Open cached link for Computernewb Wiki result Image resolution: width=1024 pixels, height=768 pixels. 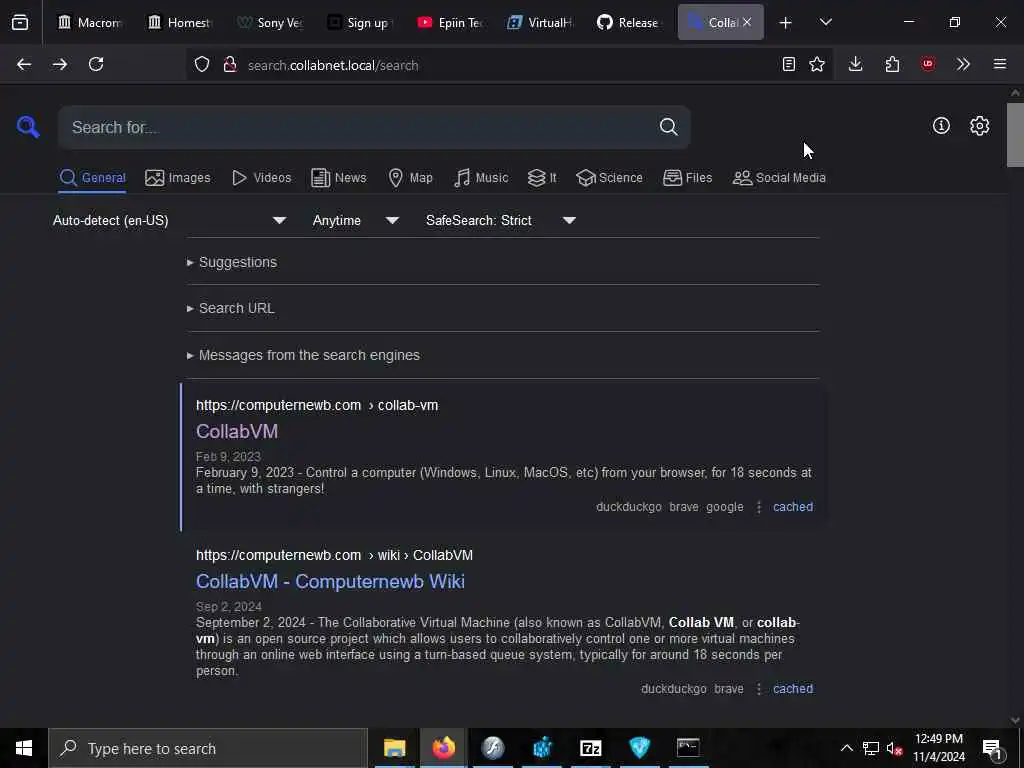793,688
